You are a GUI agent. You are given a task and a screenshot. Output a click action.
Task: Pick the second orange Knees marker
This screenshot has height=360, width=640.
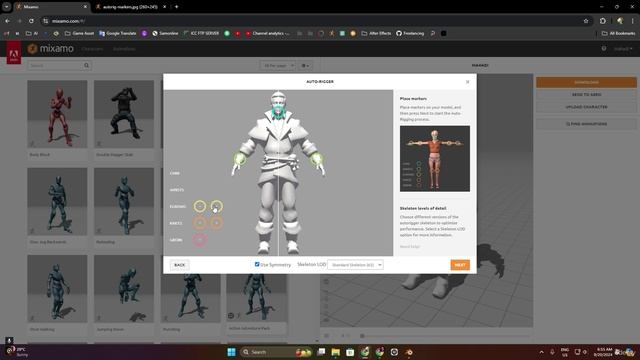[x=216, y=223]
